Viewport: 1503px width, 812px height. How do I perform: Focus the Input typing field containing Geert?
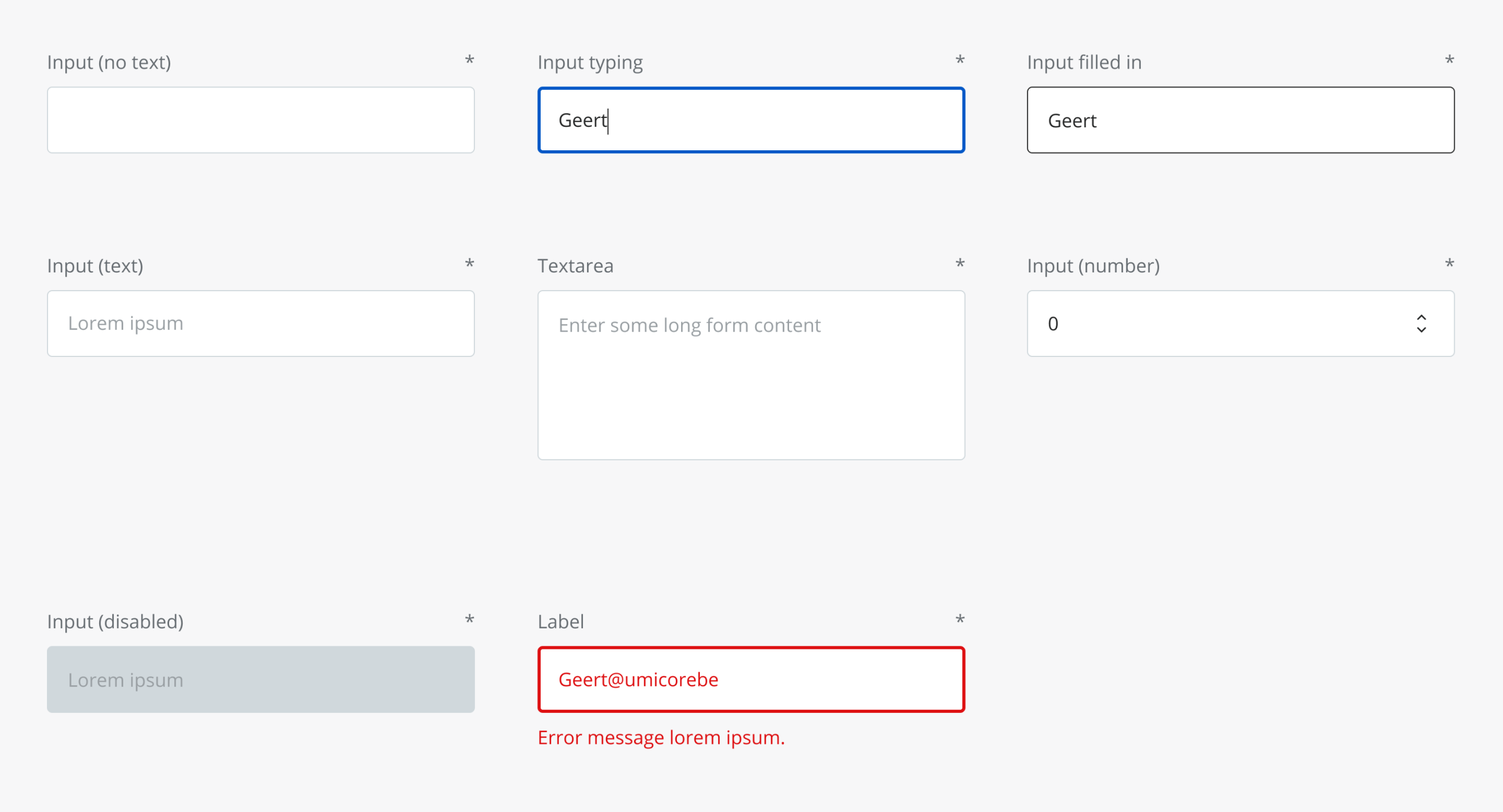click(751, 120)
